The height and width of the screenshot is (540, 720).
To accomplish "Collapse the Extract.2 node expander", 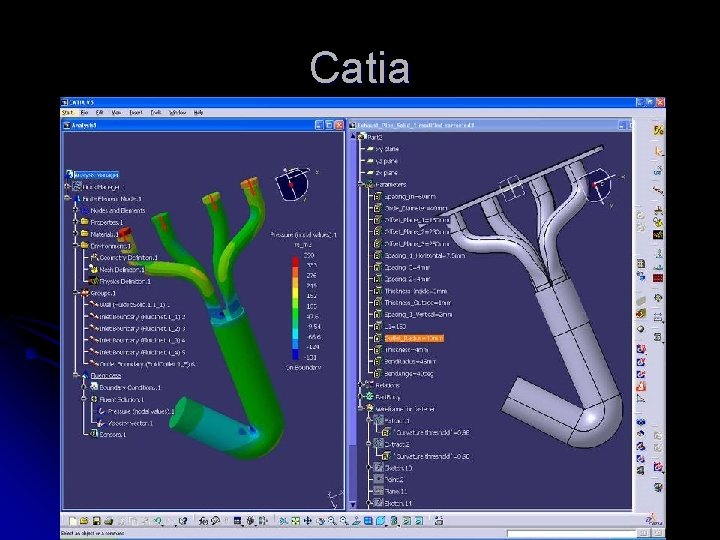I will tap(369, 444).
